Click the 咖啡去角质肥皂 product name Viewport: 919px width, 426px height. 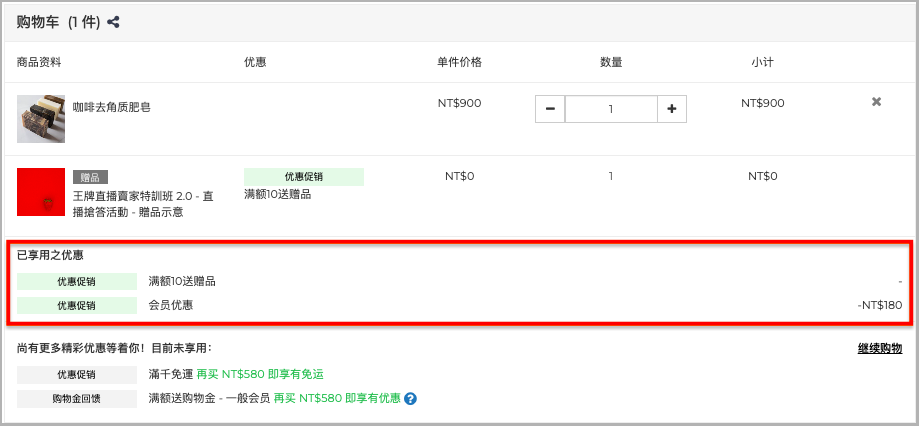111,107
